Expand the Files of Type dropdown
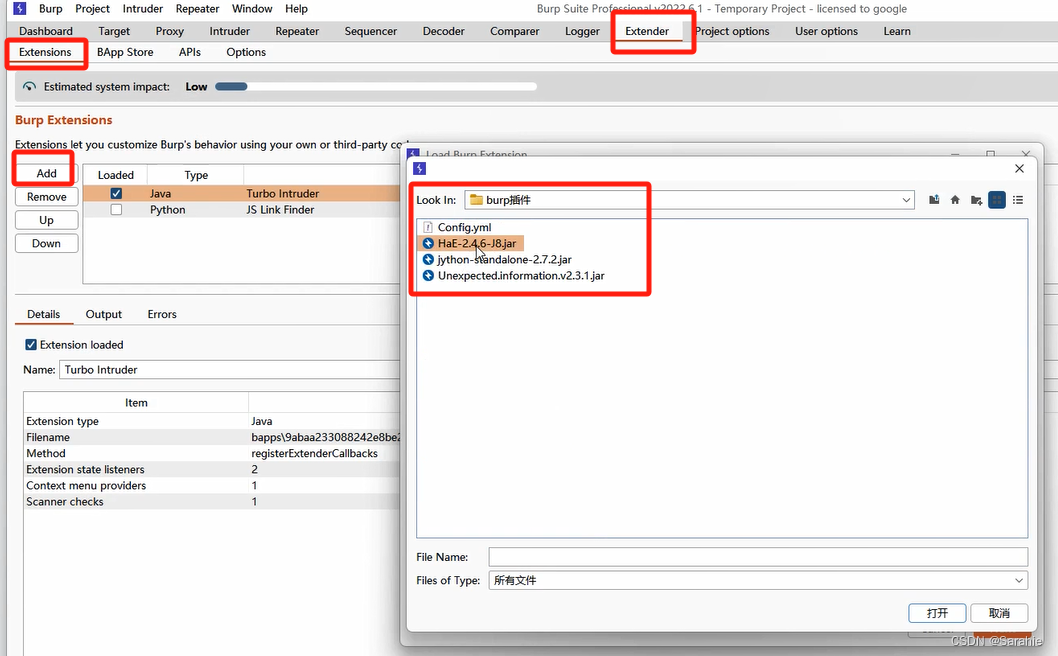Image resolution: width=1058 pixels, height=656 pixels. tap(1019, 580)
